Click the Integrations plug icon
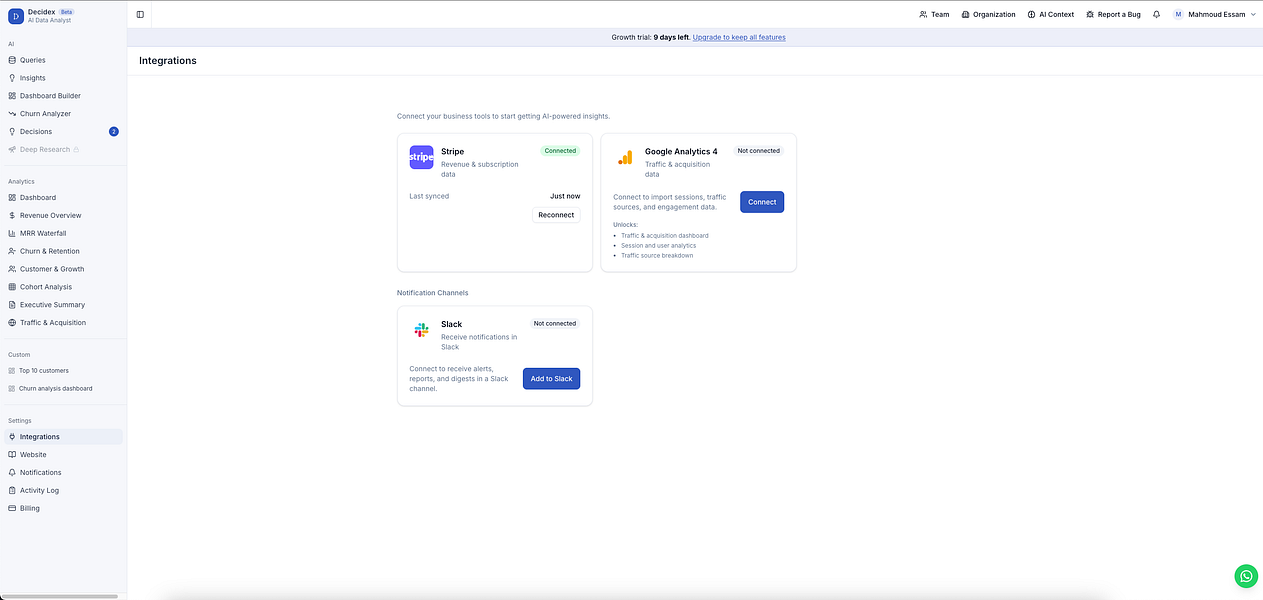Image resolution: width=1263 pixels, height=600 pixels. point(12,437)
